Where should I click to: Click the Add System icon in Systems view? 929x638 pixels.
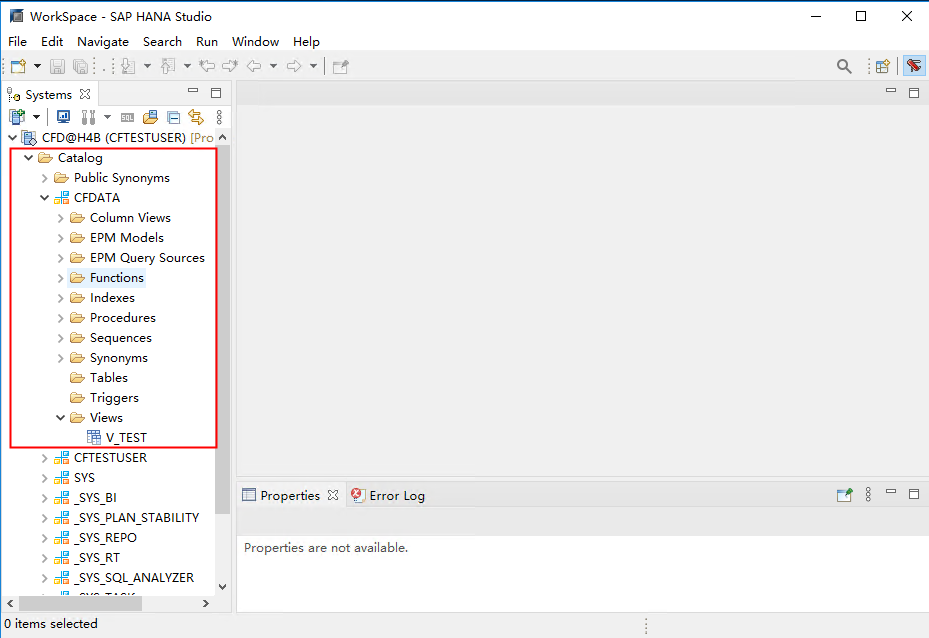coord(17,116)
